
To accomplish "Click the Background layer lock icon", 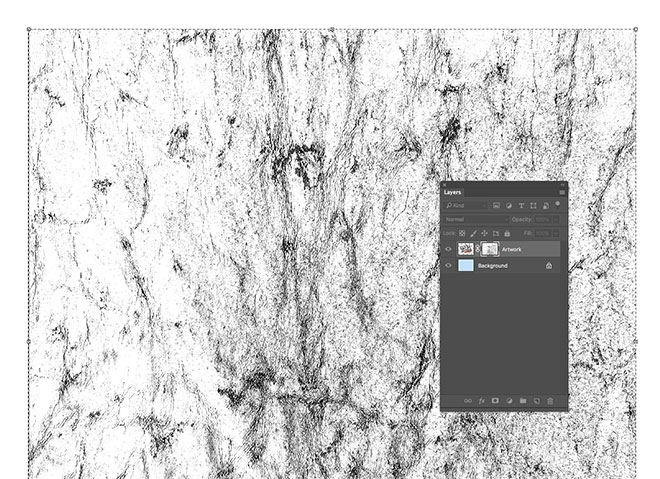I will [x=549, y=266].
